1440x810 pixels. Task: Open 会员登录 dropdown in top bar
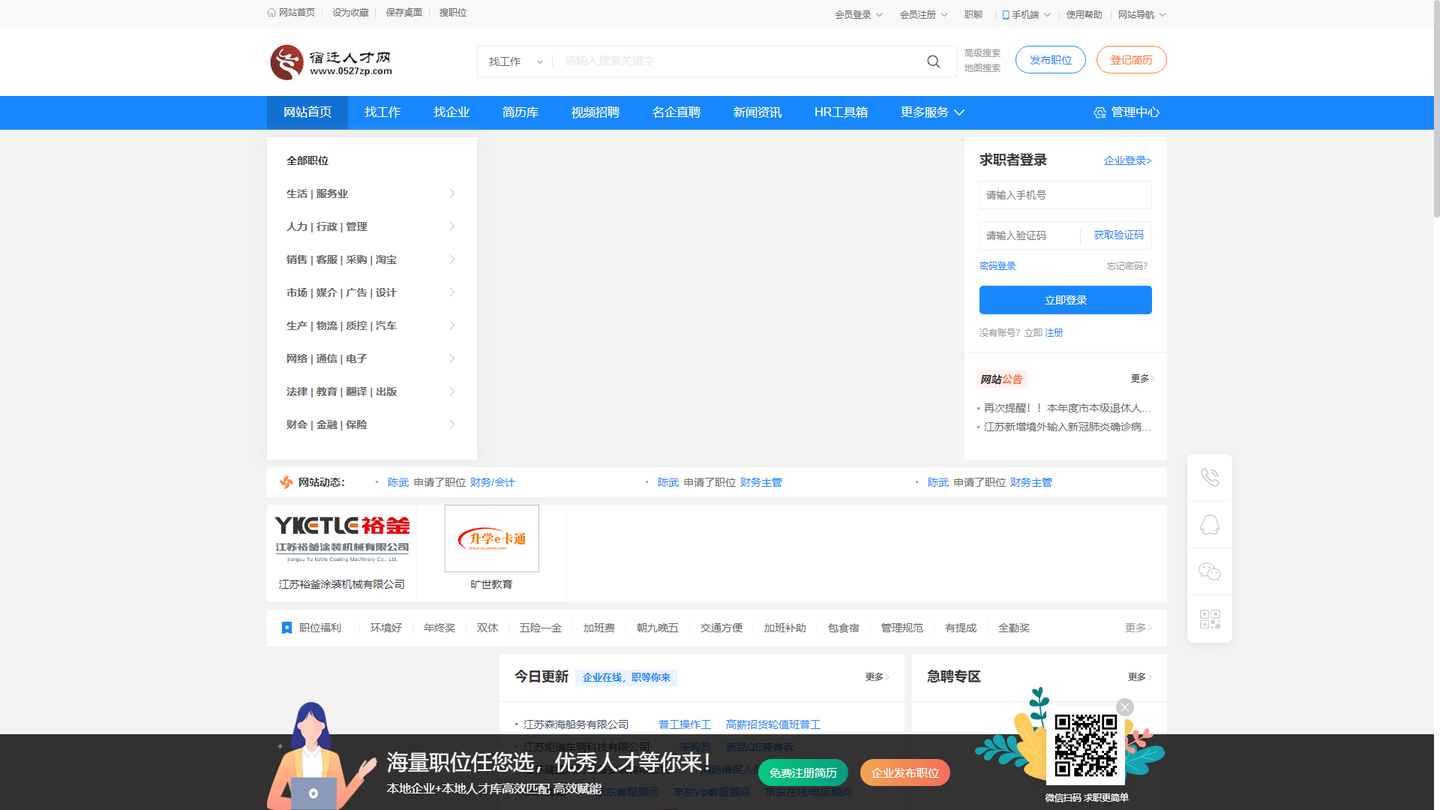859,14
